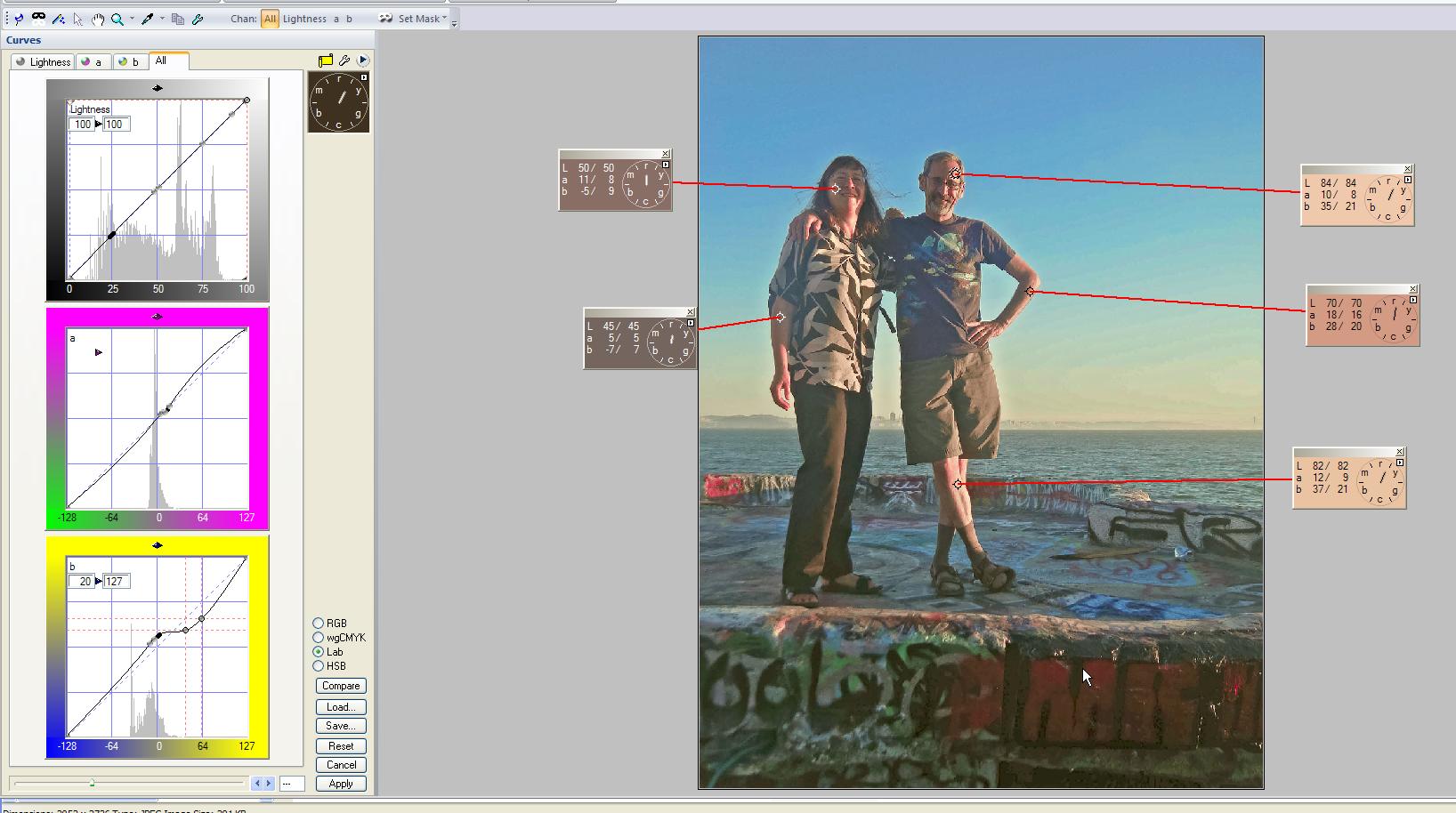Click the Apply button
This screenshot has width=1456, height=813.
341,784
